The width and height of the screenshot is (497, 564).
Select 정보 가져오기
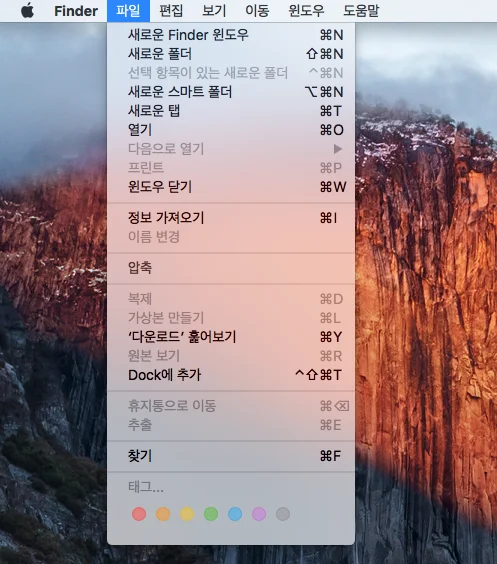click(x=231, y=218)
